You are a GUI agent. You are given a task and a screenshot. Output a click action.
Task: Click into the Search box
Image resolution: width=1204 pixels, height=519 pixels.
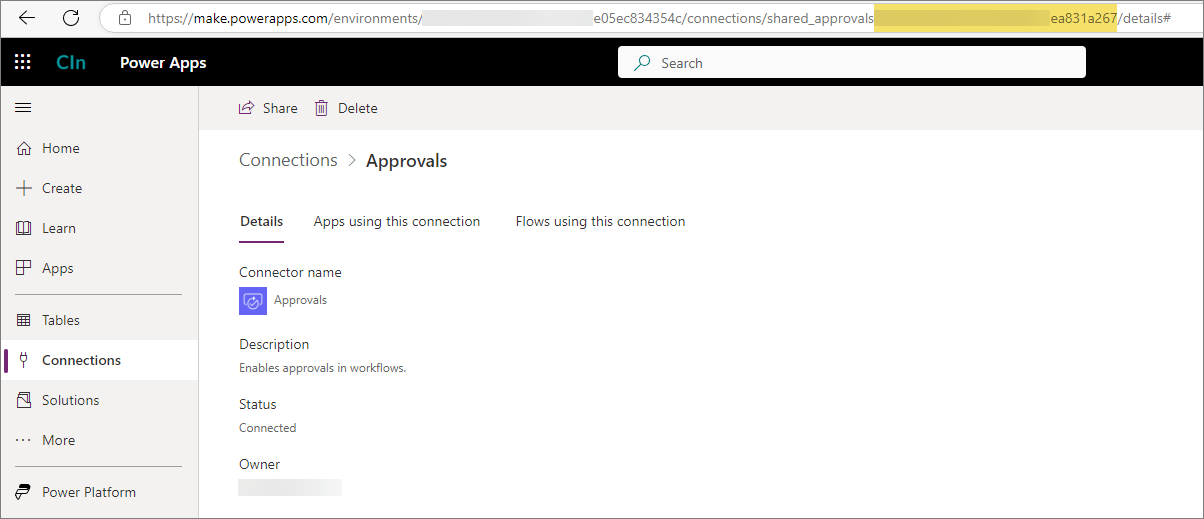(852, 62)
